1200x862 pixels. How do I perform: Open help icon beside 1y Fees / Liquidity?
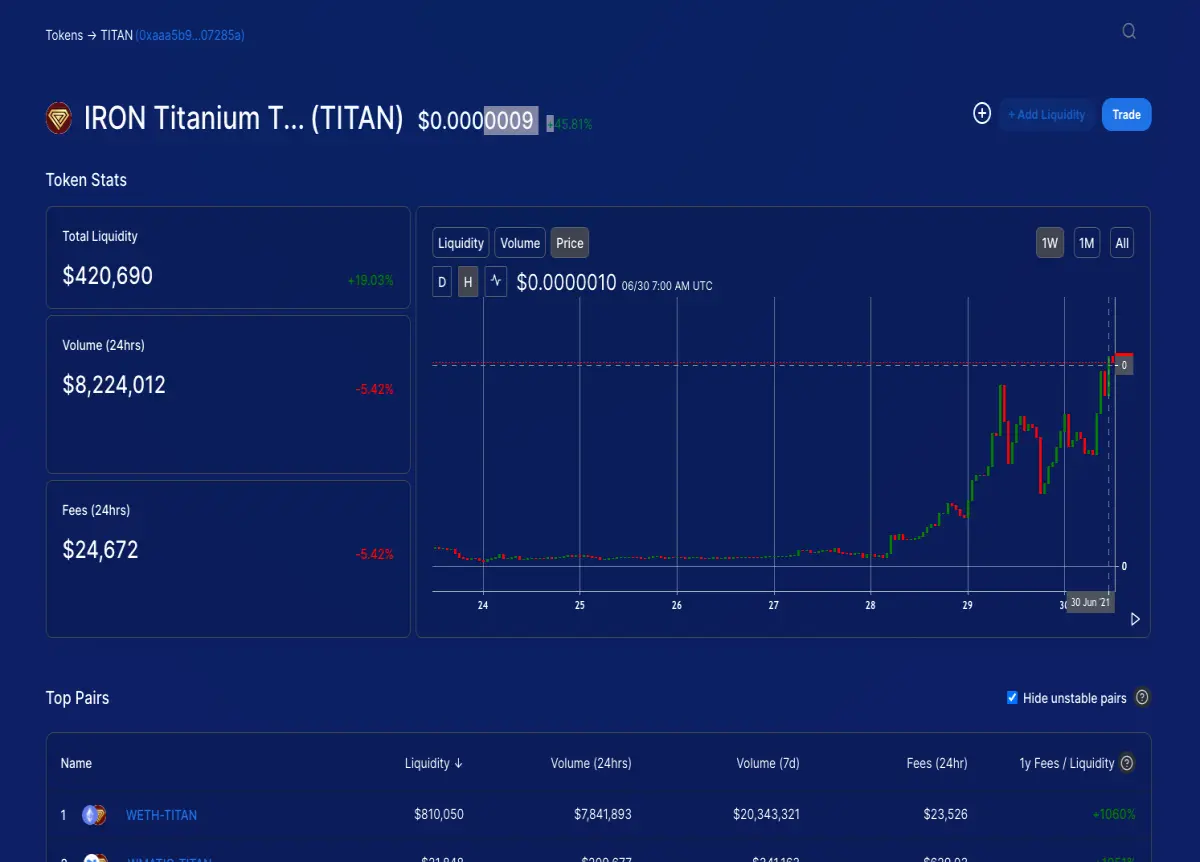tap(1127, 763)
